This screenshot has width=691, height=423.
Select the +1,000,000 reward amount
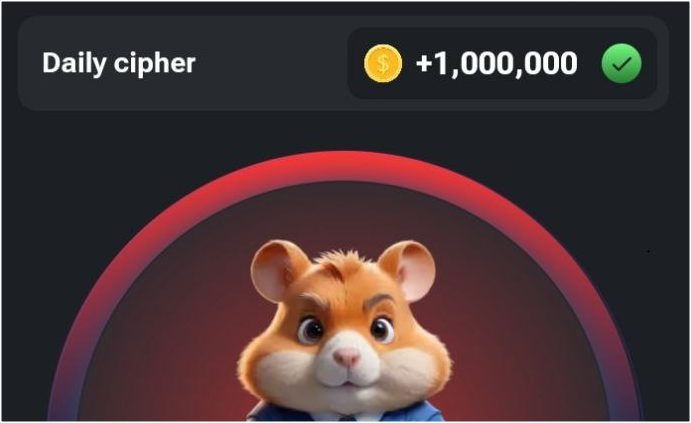pos(497,63)
